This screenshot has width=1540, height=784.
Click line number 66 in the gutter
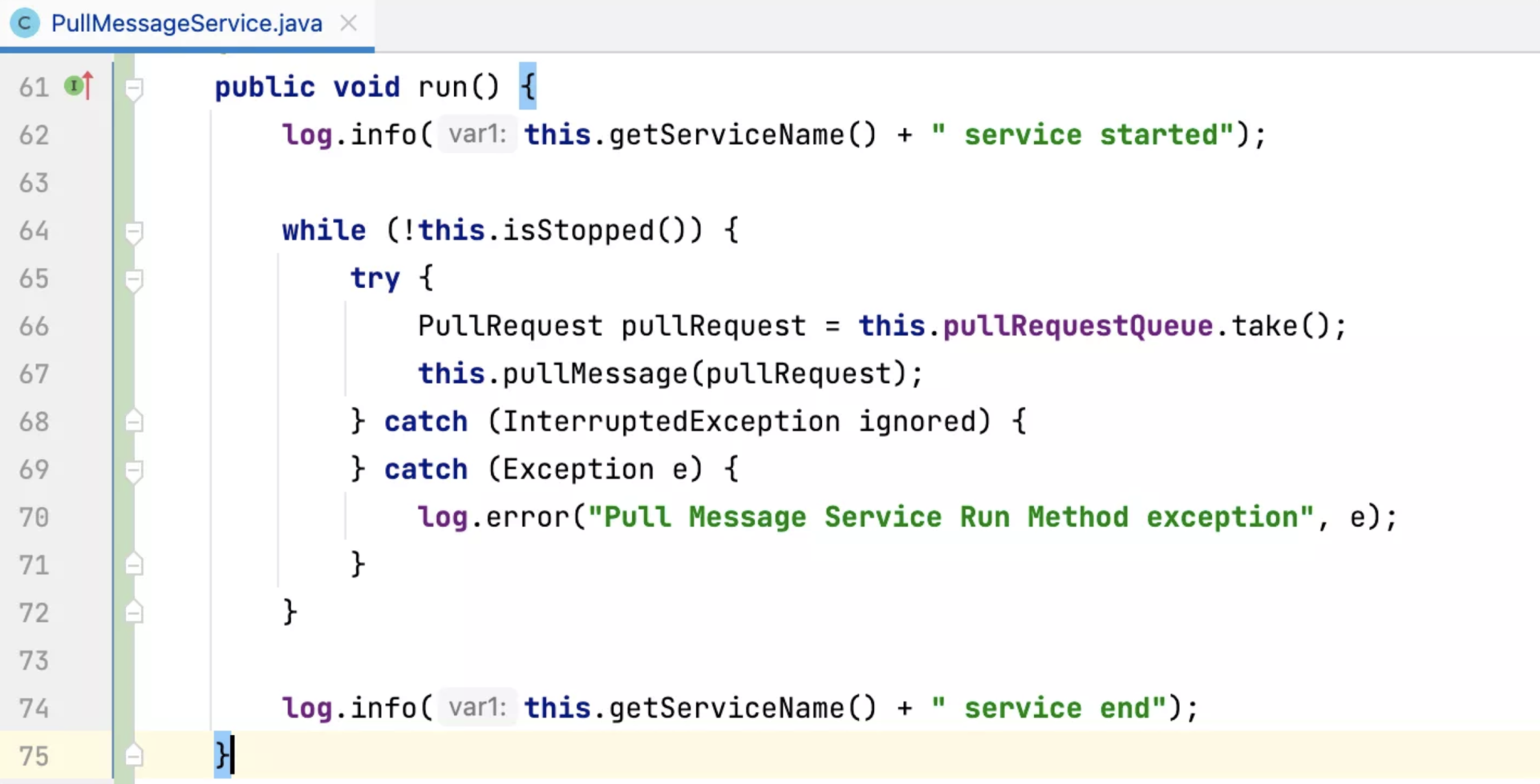(34, 326)
